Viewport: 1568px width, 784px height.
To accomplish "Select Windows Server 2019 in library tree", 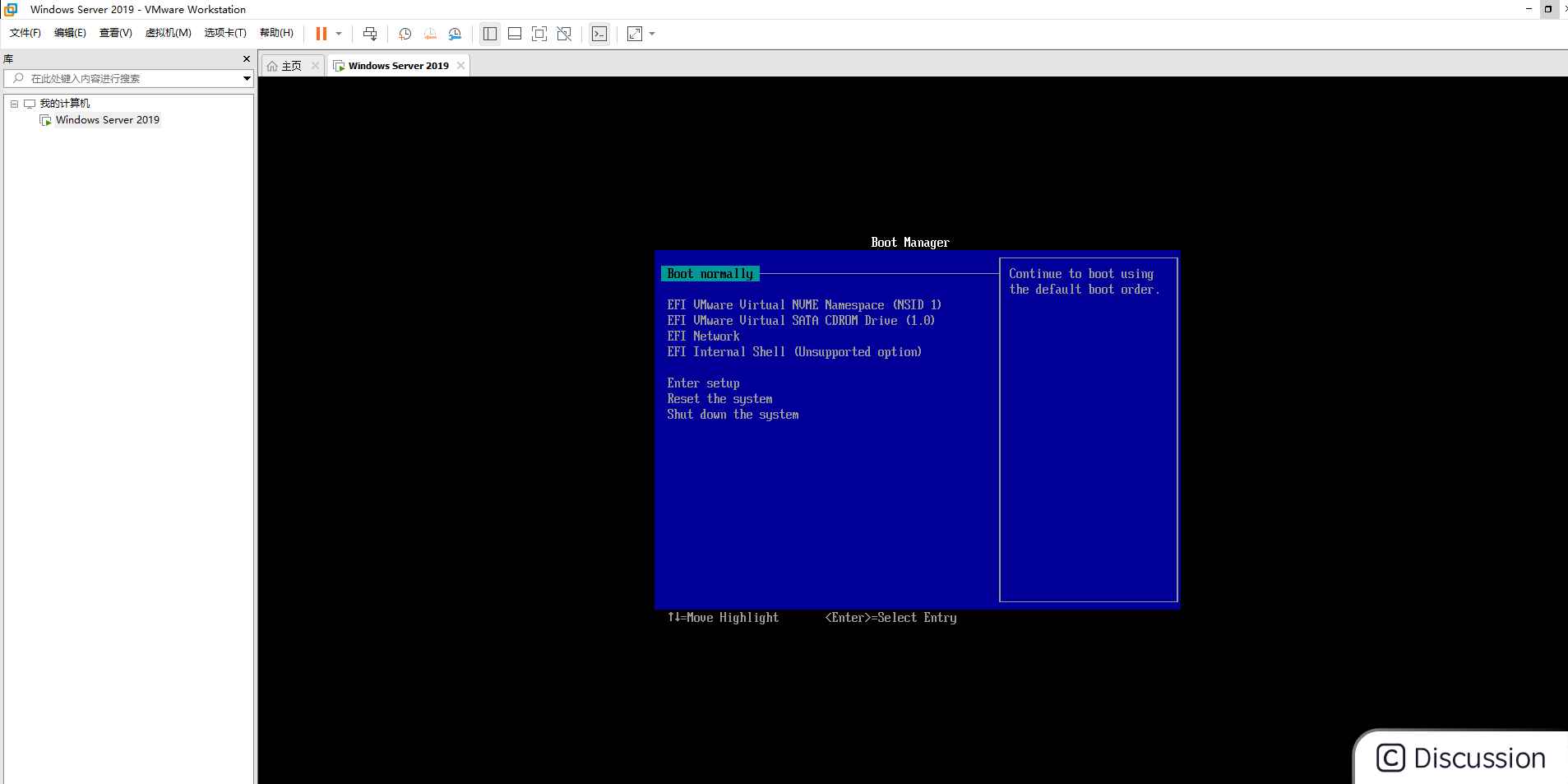I will pyautogui.click(x=107, y=119).
